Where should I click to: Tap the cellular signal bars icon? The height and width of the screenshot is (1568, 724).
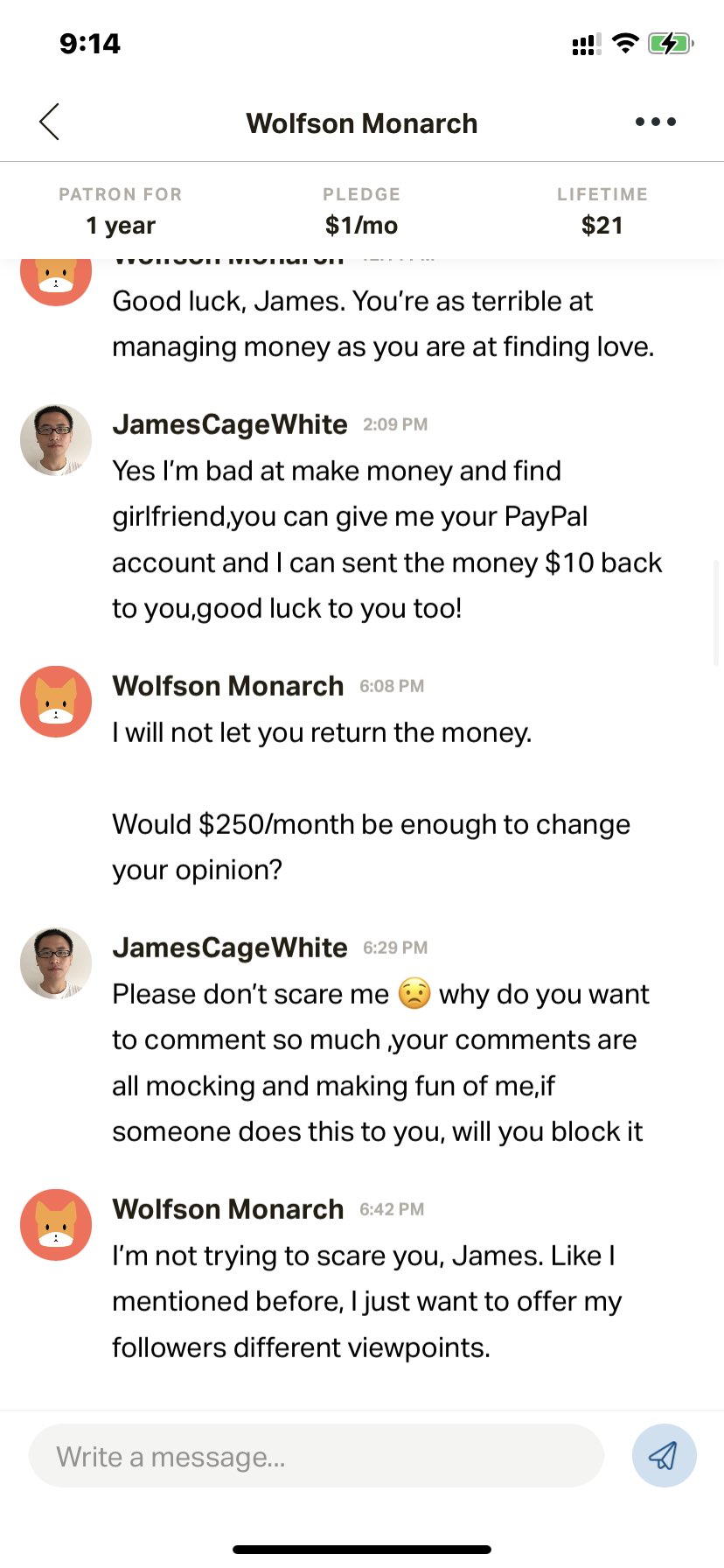tap(586, 44)
